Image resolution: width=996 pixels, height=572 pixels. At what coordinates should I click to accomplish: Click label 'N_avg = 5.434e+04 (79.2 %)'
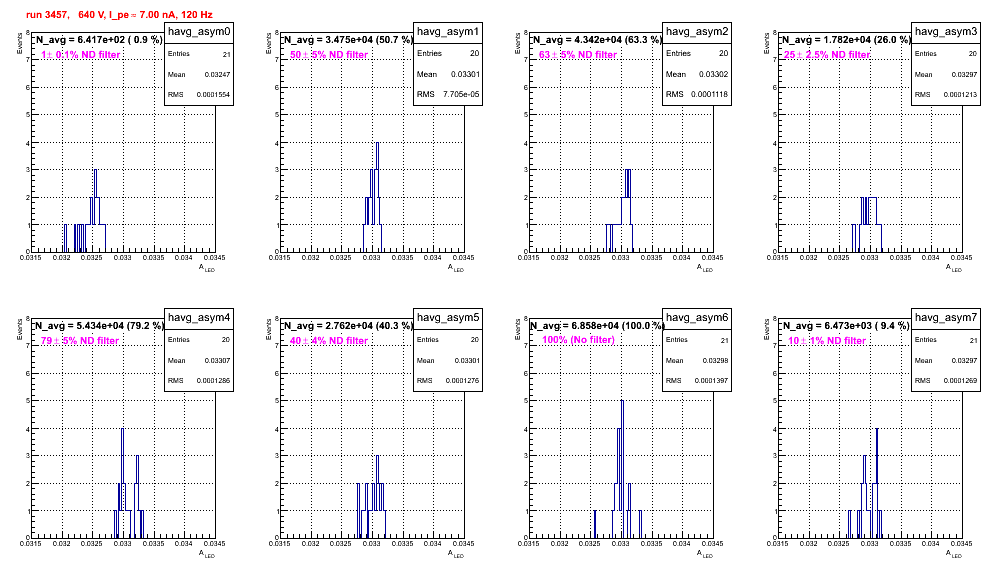click(x=98, y=326)
